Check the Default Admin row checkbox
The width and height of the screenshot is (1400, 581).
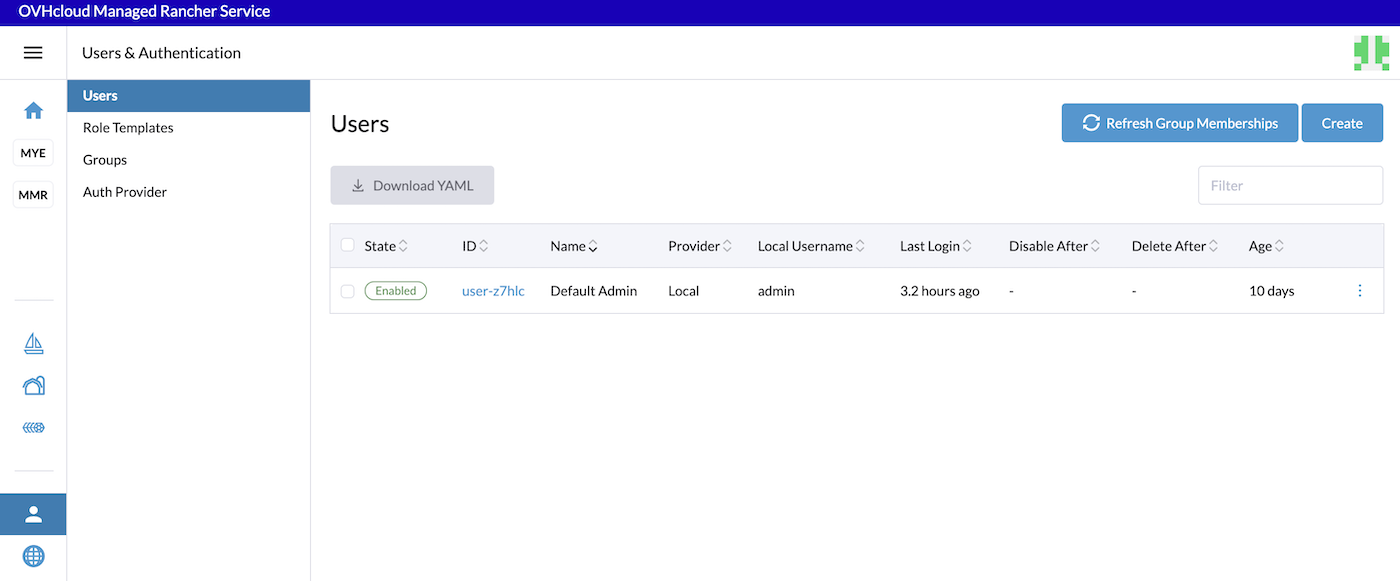click(347, 291)
